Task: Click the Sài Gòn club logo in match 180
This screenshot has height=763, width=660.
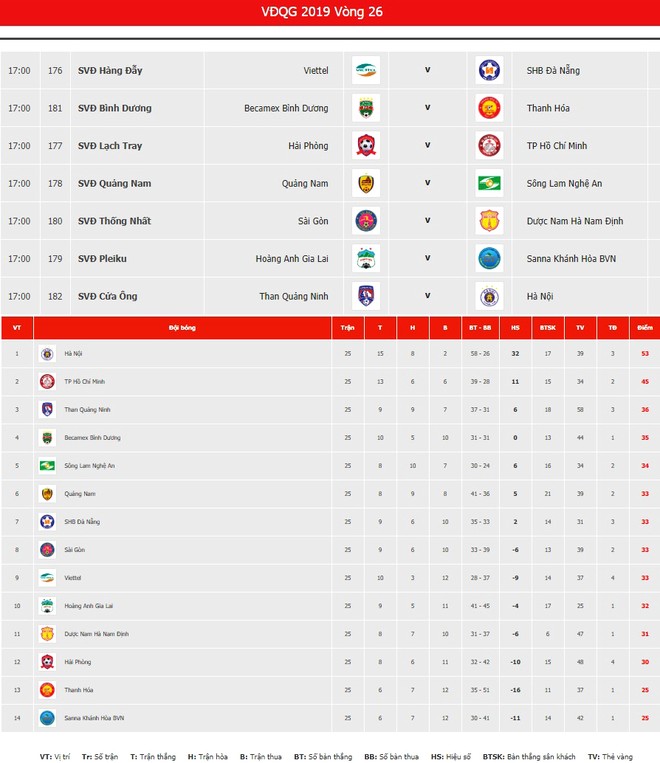Action: (x=366, y=220)
